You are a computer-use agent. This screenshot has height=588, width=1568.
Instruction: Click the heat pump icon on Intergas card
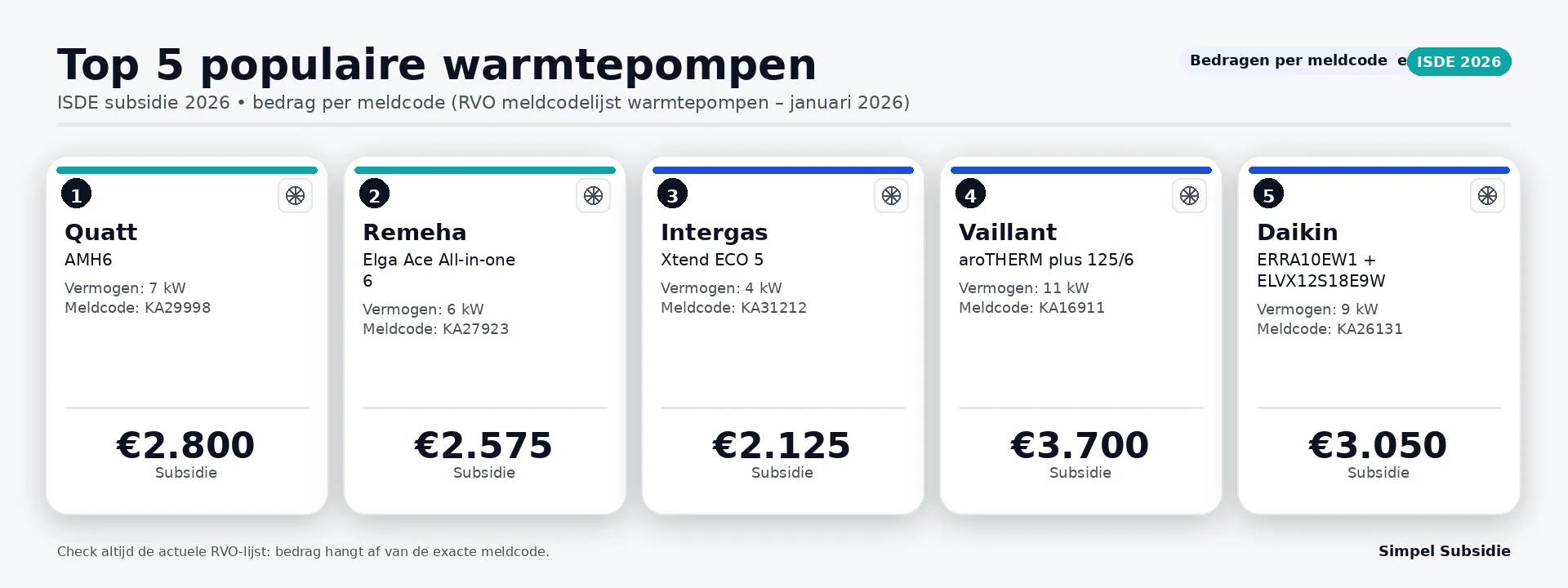891,196
